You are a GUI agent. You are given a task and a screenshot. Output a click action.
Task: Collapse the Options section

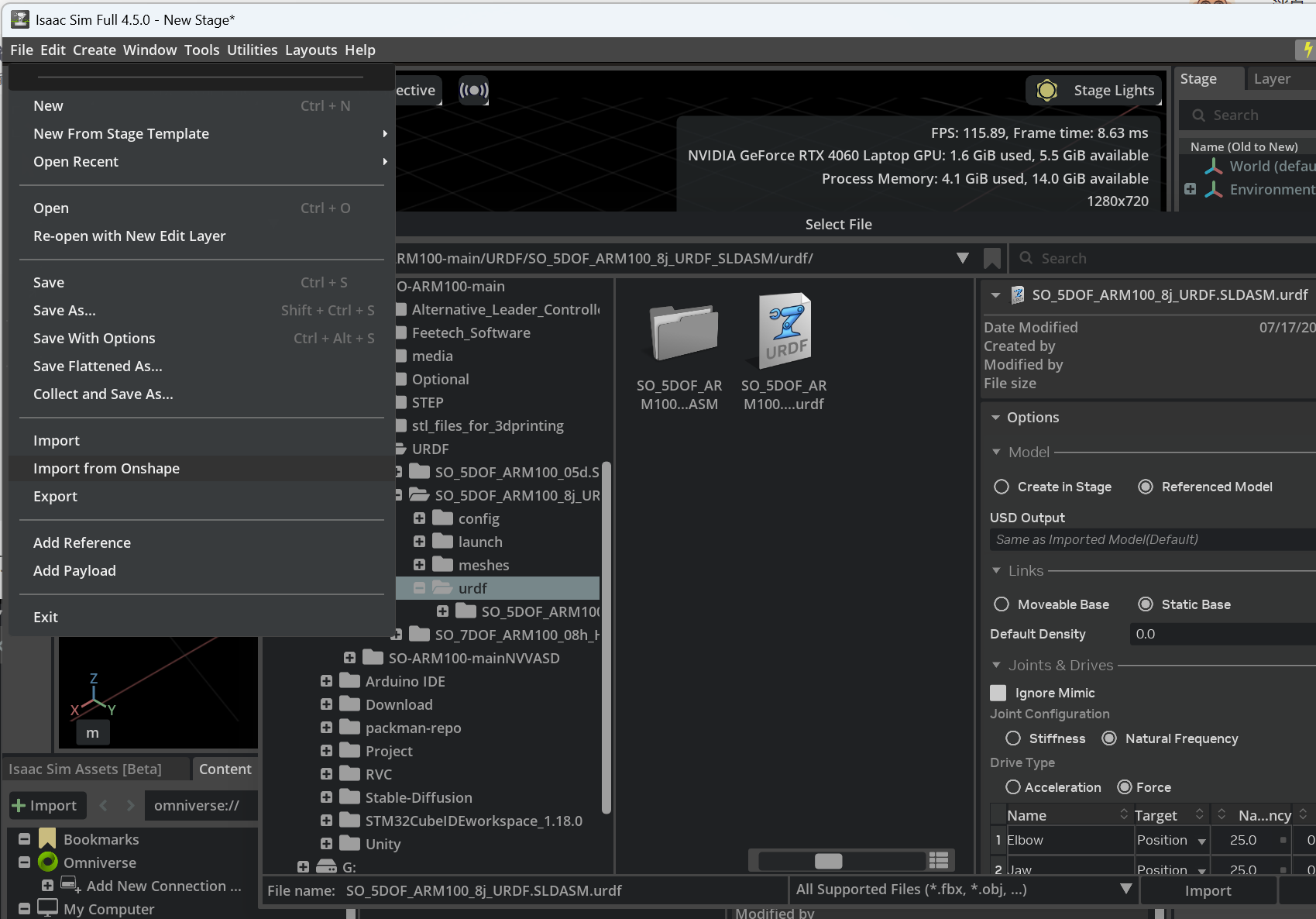[996, 418]
